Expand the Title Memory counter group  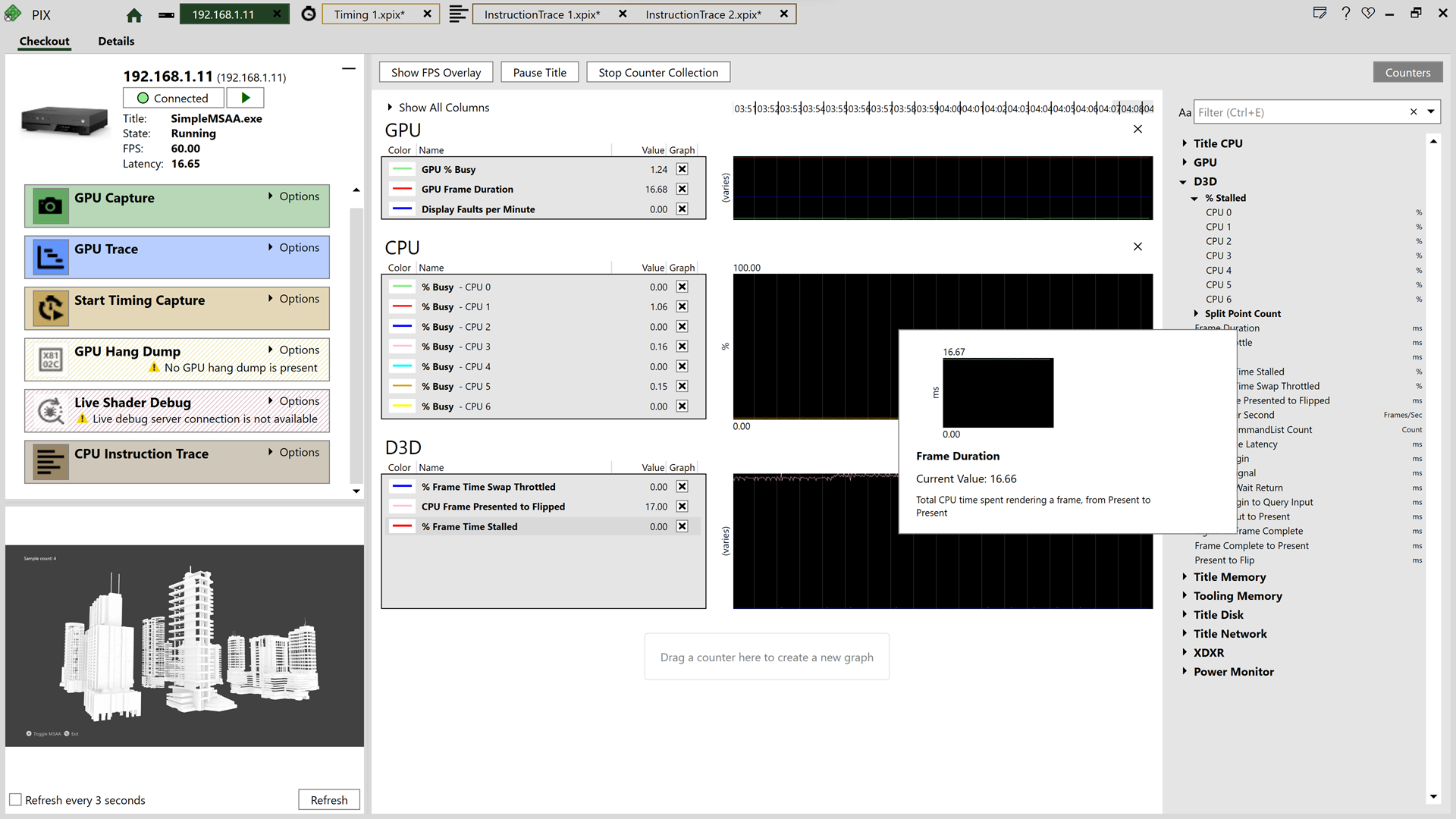pos(1185,577)
